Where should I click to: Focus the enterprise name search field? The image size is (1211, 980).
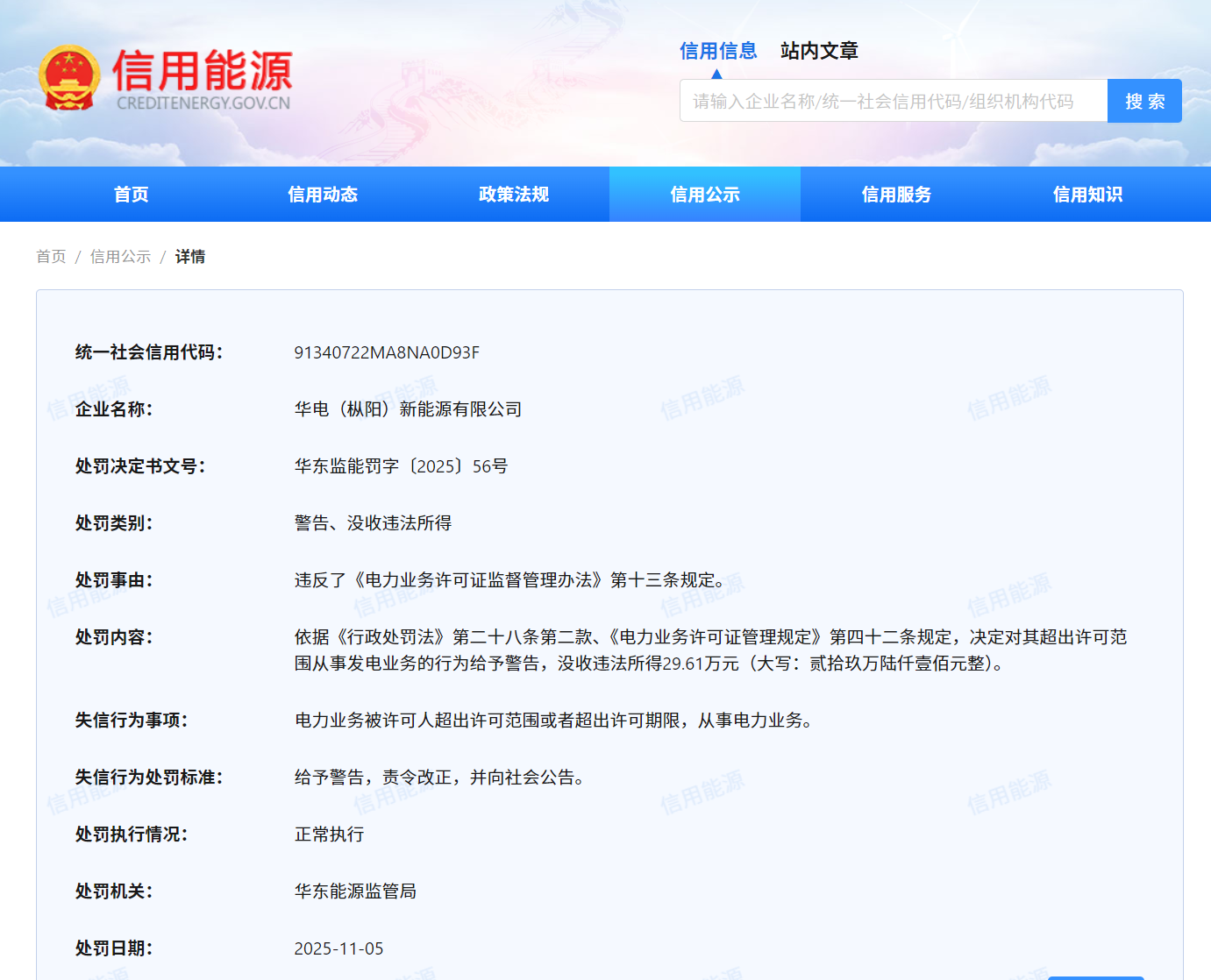click(x=894, y=101)
